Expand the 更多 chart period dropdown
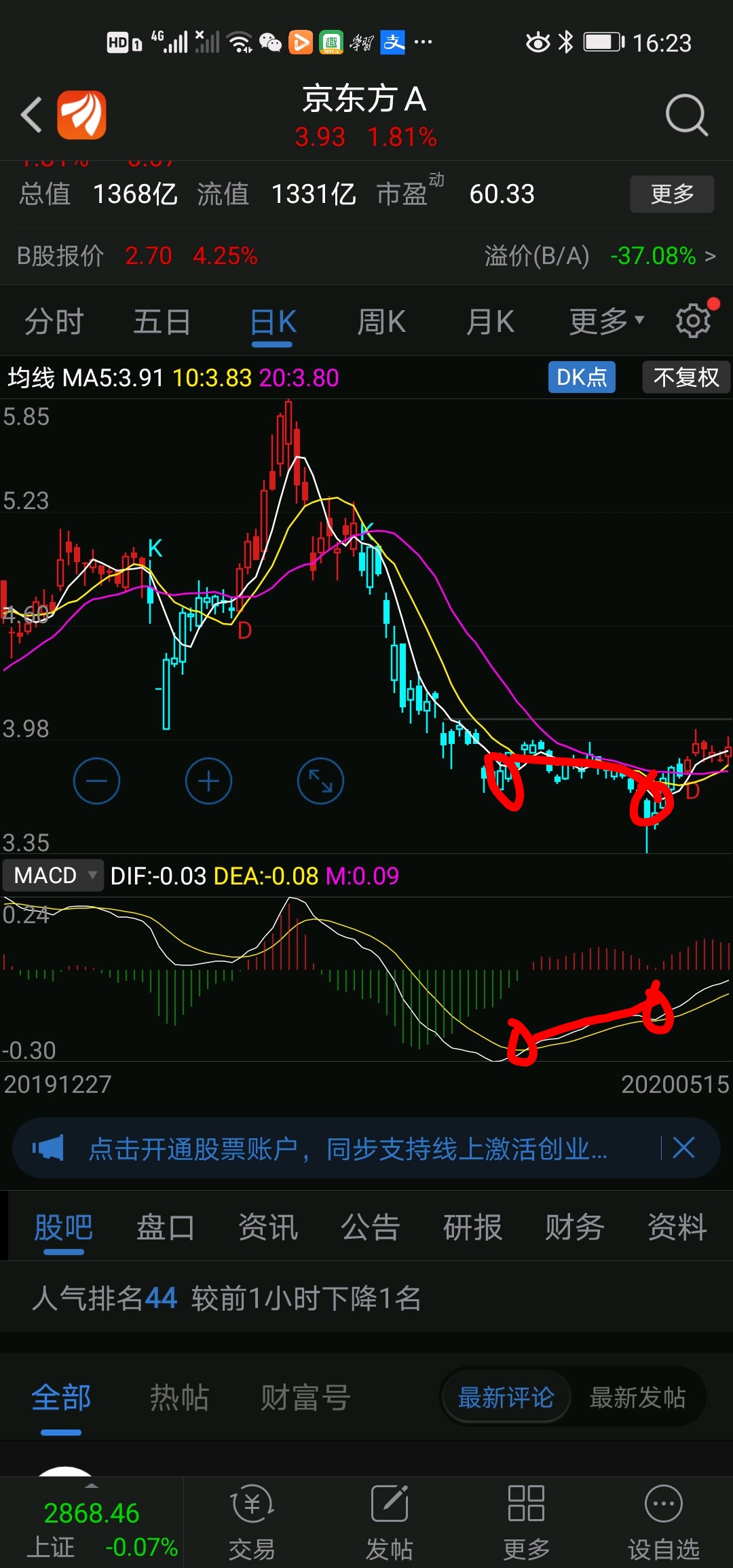The width and height of the screenshot is (733, 1568). point(606,321)
